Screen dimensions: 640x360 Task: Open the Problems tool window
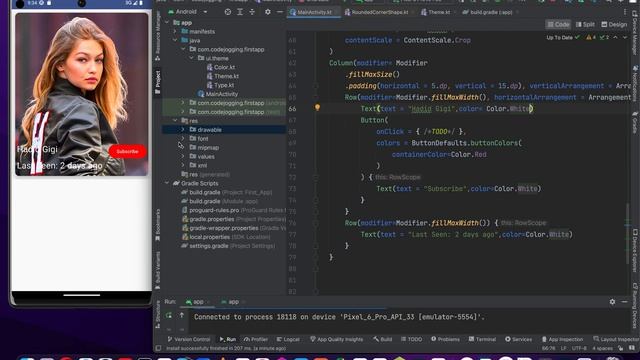coord(445,339)
